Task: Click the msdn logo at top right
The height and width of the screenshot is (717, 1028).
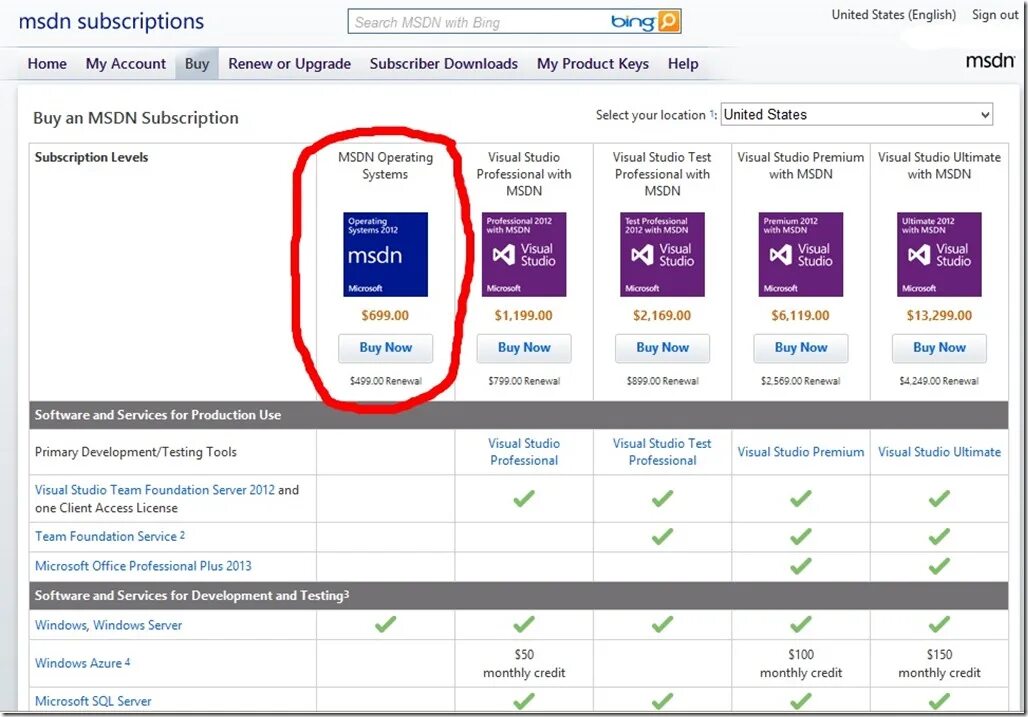Action: [x=989, y=60]
